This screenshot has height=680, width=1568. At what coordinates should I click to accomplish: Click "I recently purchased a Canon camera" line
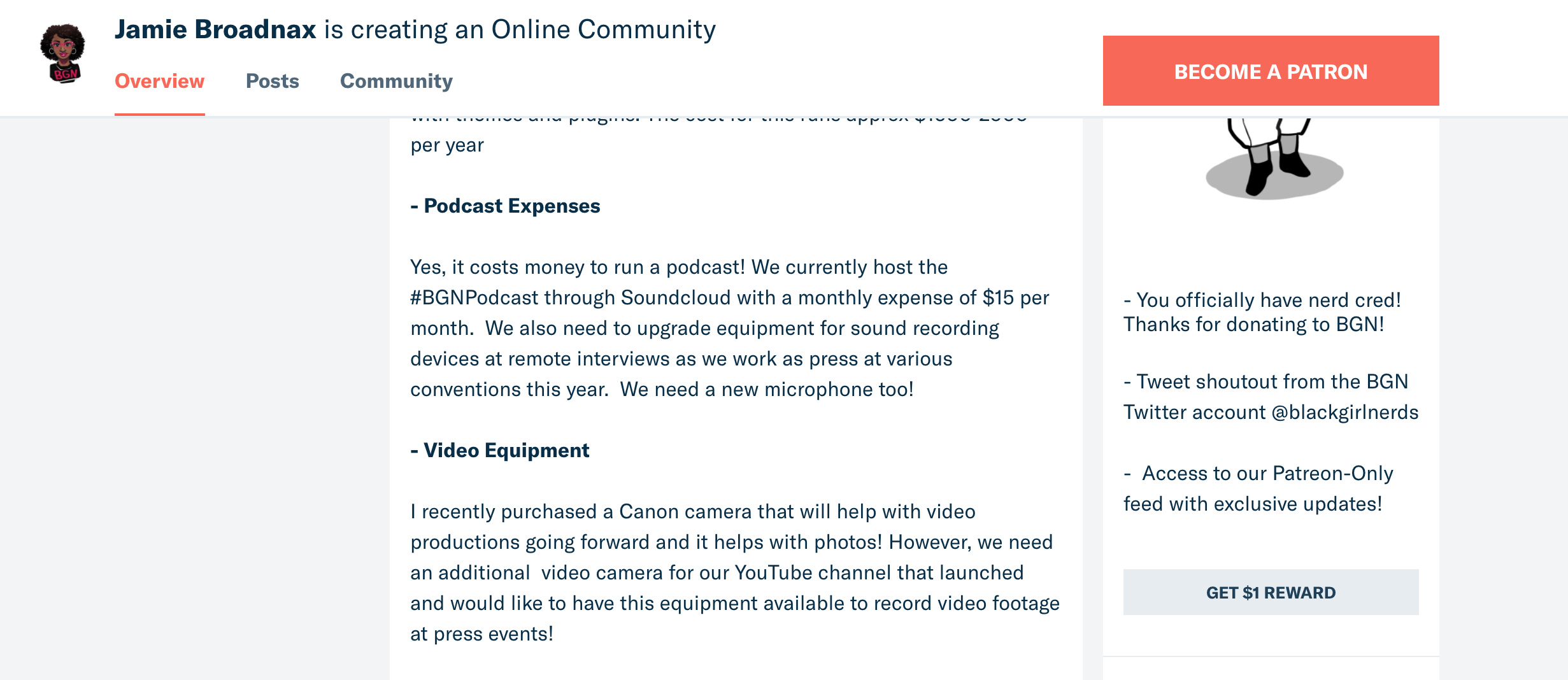693,511
